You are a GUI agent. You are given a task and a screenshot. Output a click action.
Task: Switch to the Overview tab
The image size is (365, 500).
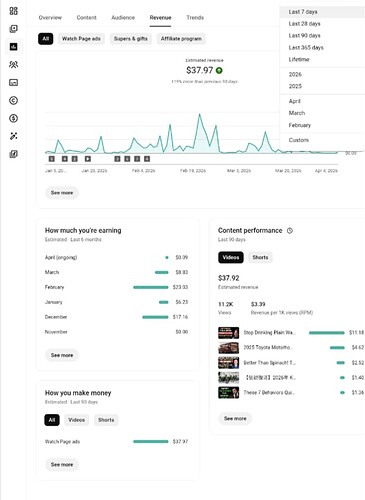point(50,18)
